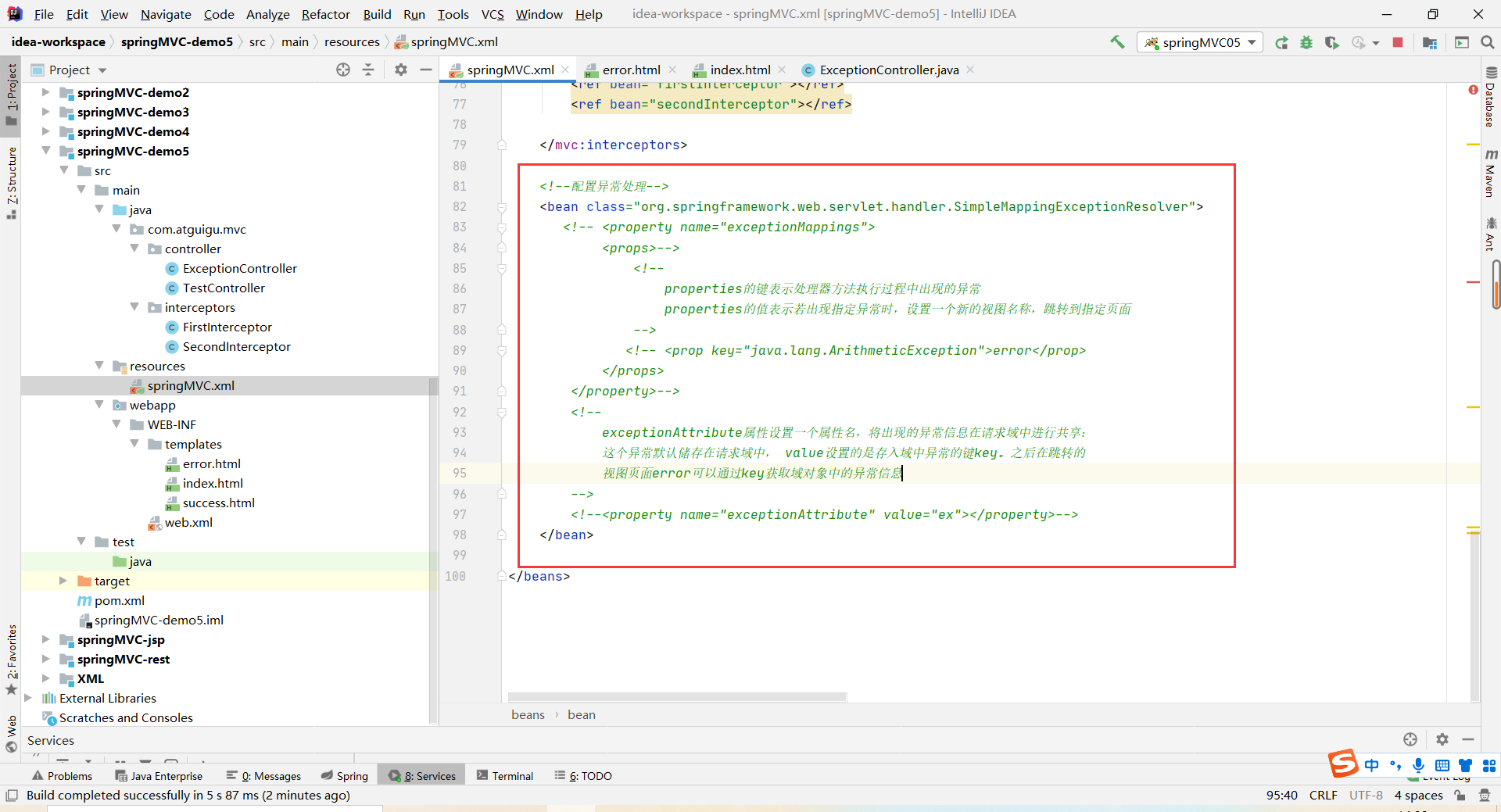
Task: Toggle fold marker at line 92
Action: coord(502,412)
